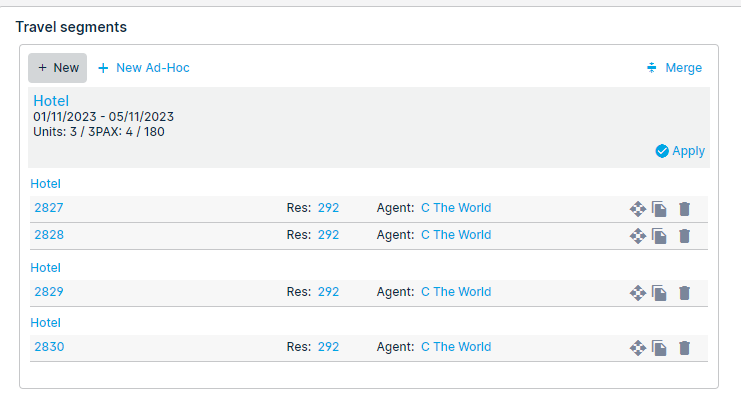Viewport: 741px width, 395px height.
Task: Click the move icon for segment 2827
Action: tap(638, 209)
